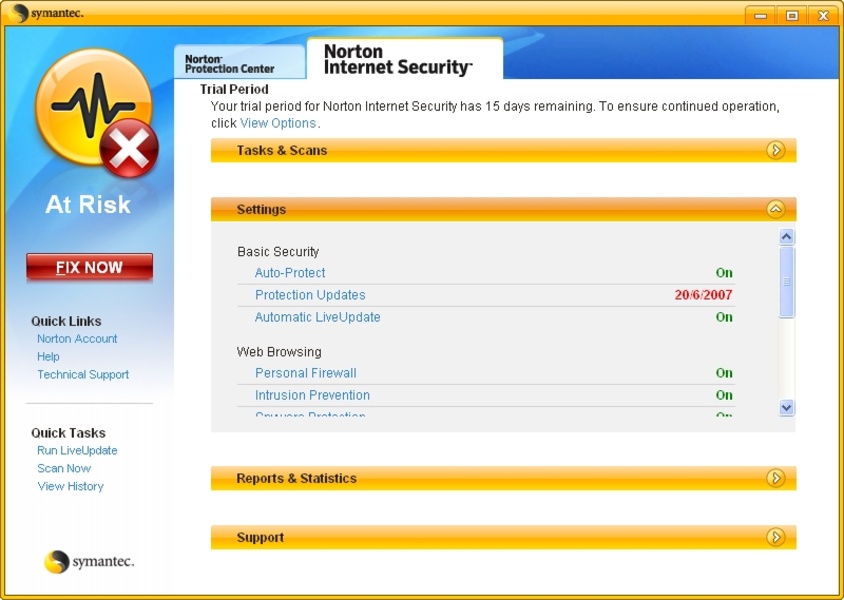Click the At Risk status pulse icon
The height and width of the screenshot is (600, 844).
click(96, 113)
